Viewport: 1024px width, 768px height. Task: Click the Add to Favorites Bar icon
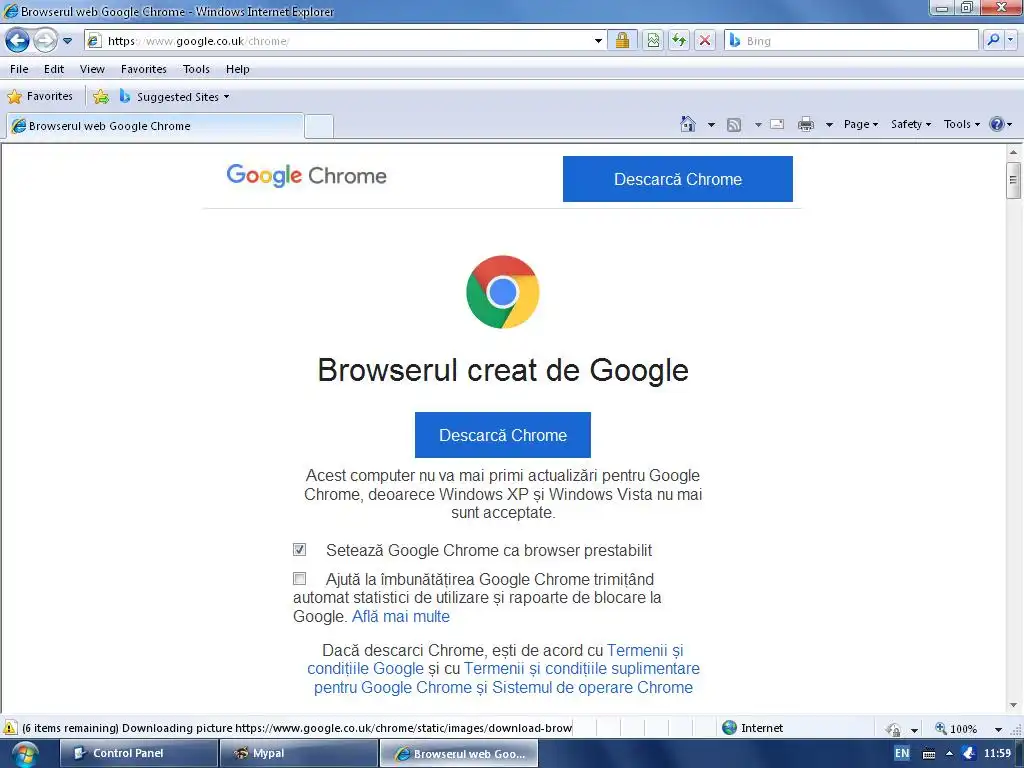(x=101, y=97)
